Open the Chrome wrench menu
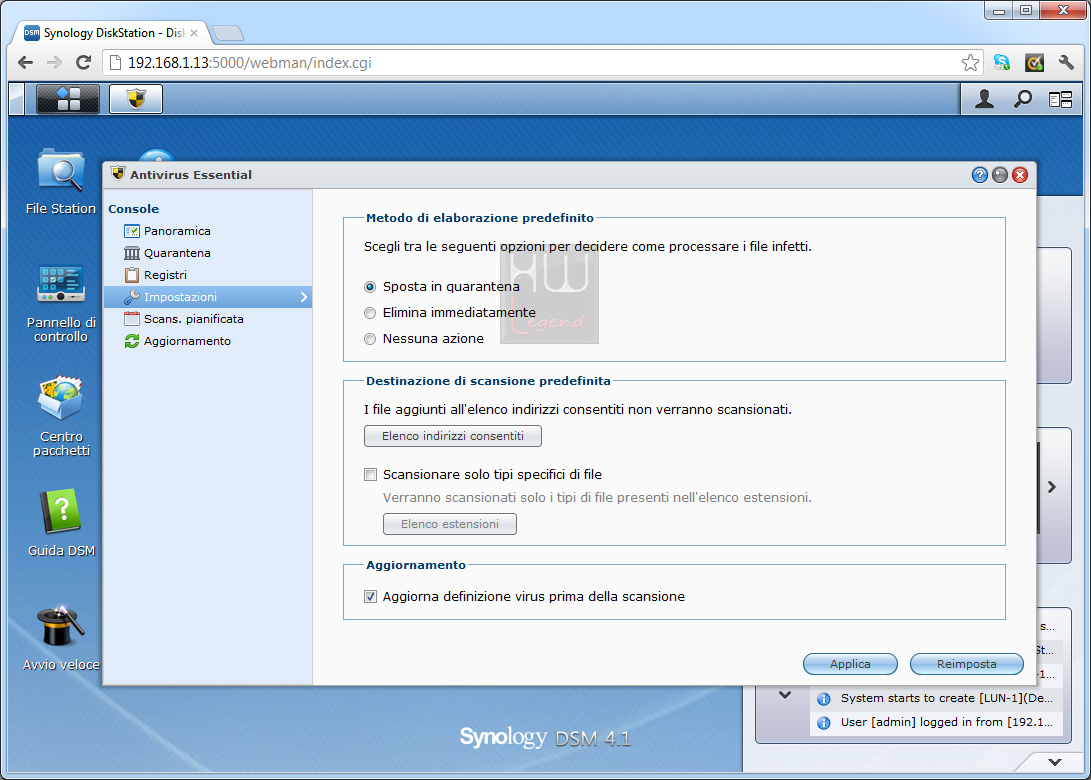This screenshot has width=1091, height=780. [x=1066, y=63]
